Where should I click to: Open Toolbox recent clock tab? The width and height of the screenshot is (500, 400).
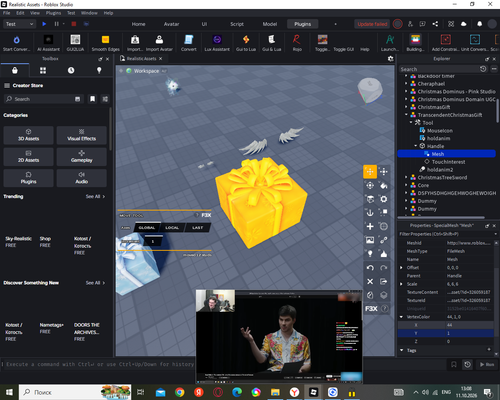[x=71, y=70]
